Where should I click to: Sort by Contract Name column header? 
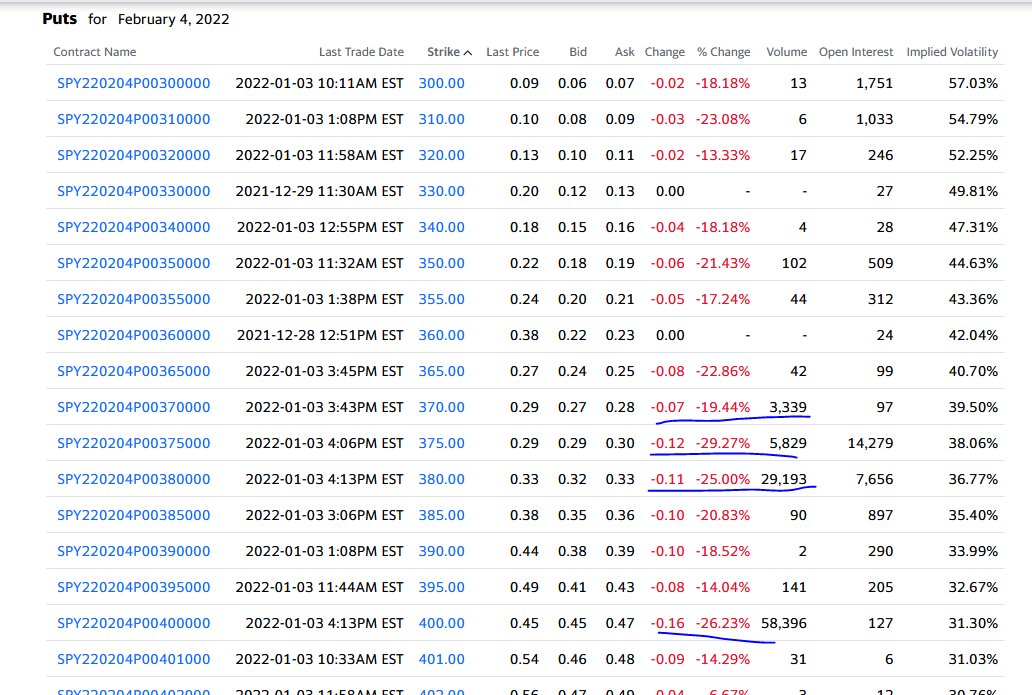[x=95, y=52]
